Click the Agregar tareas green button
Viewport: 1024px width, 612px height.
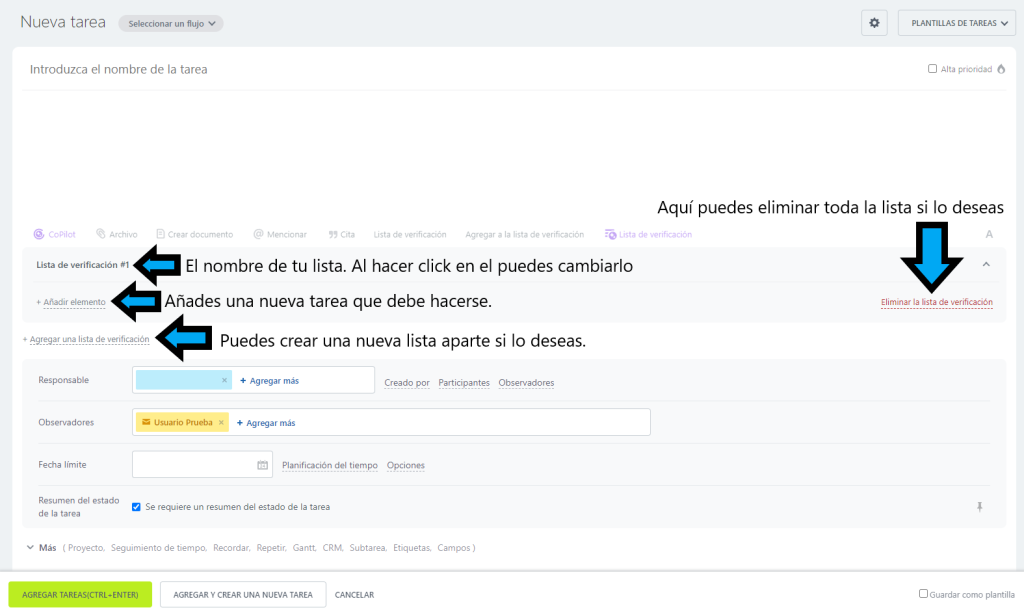point(80,594)
